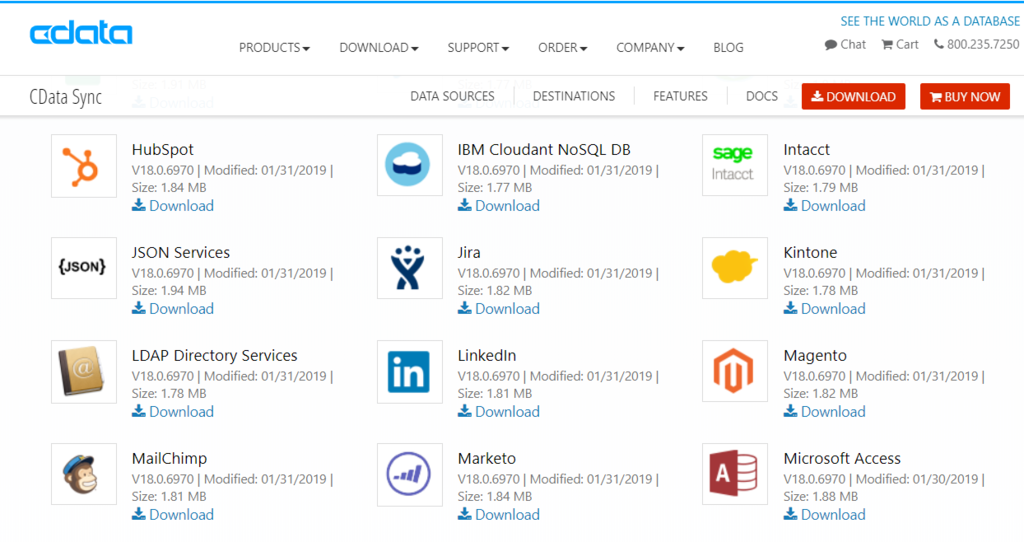Download the LDAP Directory Services connector

[172, 412]
